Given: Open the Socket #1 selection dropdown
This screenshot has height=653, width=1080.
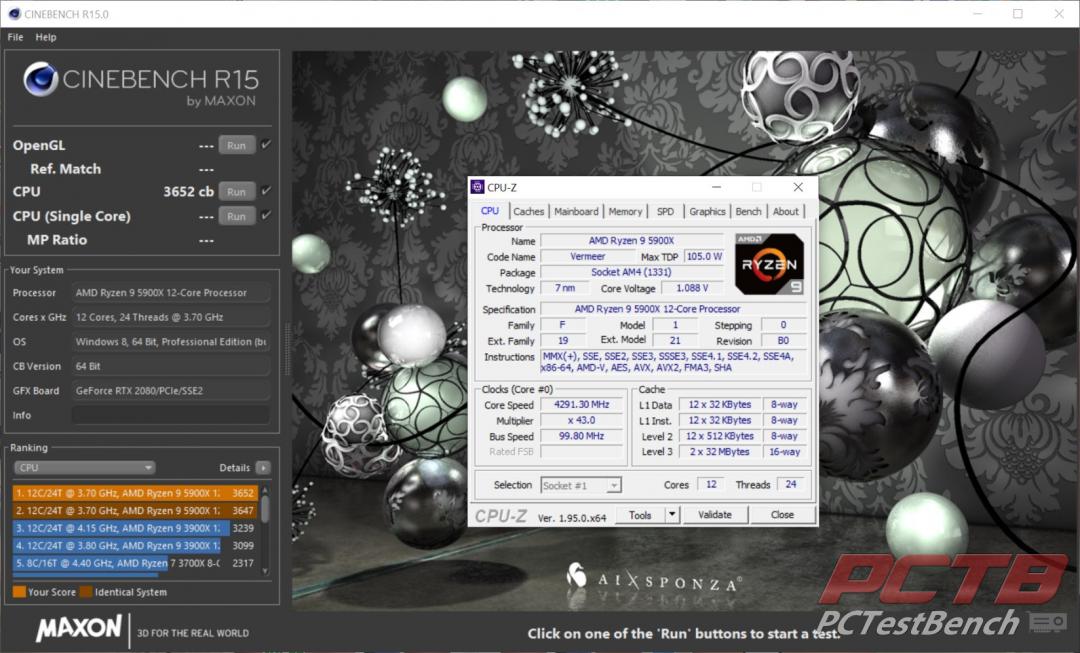Looking at the screenshot, I should pyautogui.click(x=581, y=486).
